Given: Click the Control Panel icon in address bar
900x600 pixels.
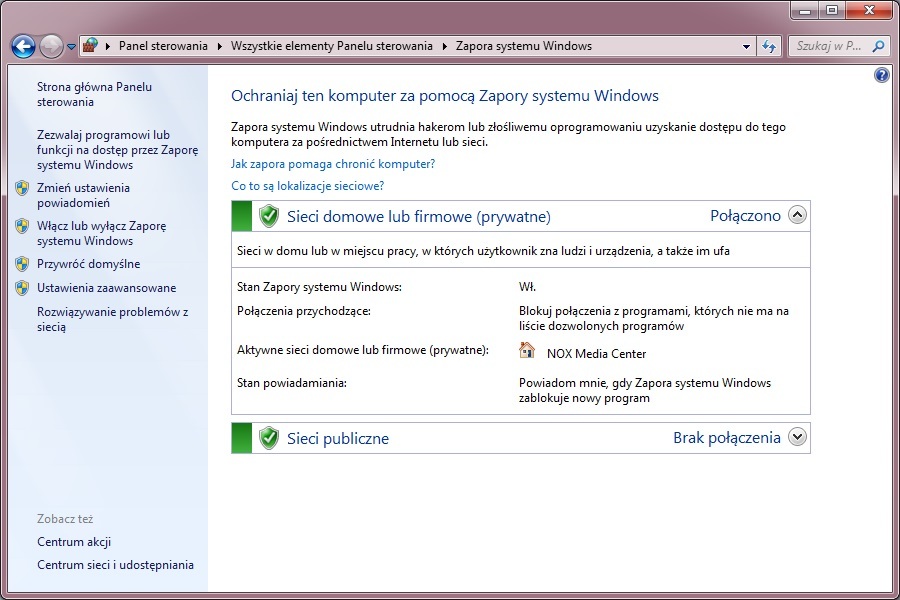Looking at the screenshot, I should [x=90, y=46].
